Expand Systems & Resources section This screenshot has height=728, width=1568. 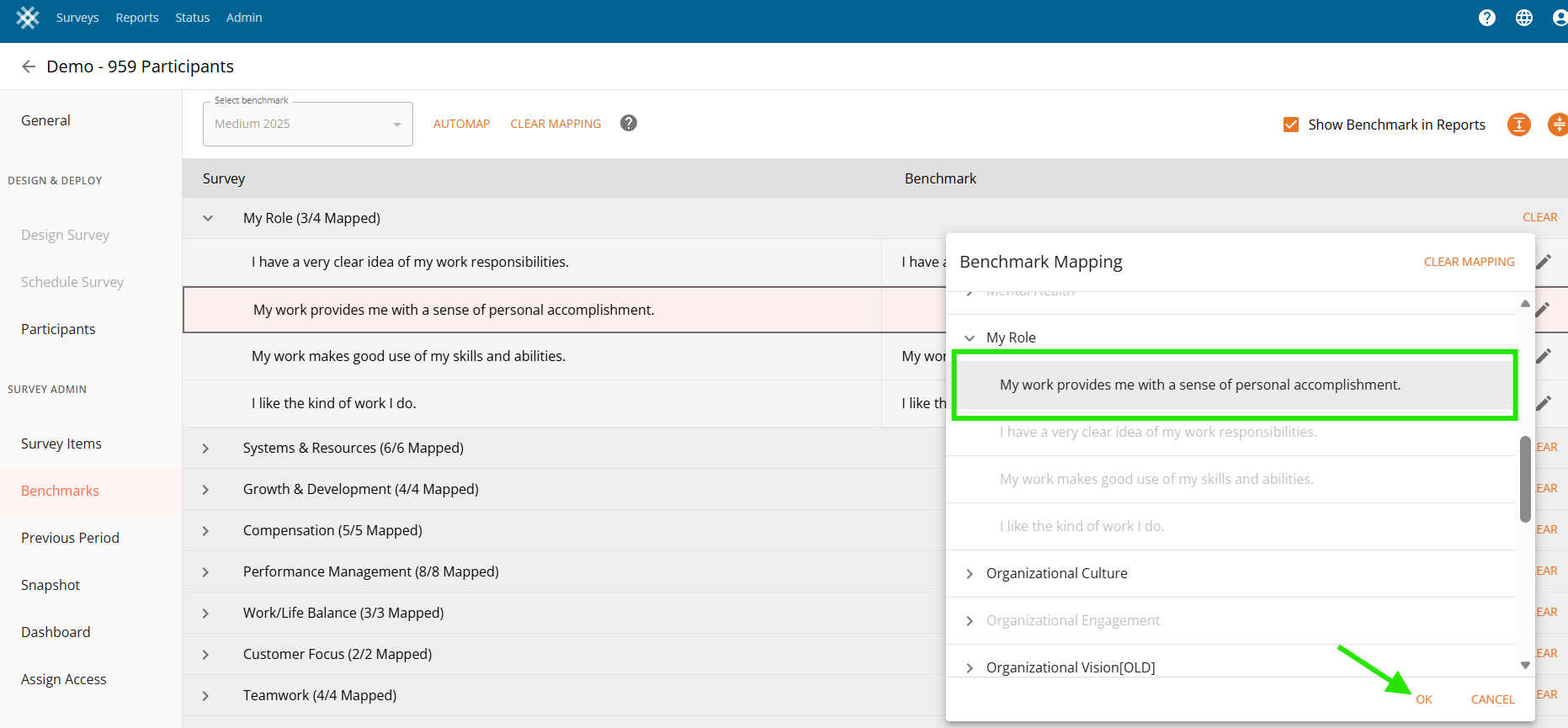click(205, 449)
